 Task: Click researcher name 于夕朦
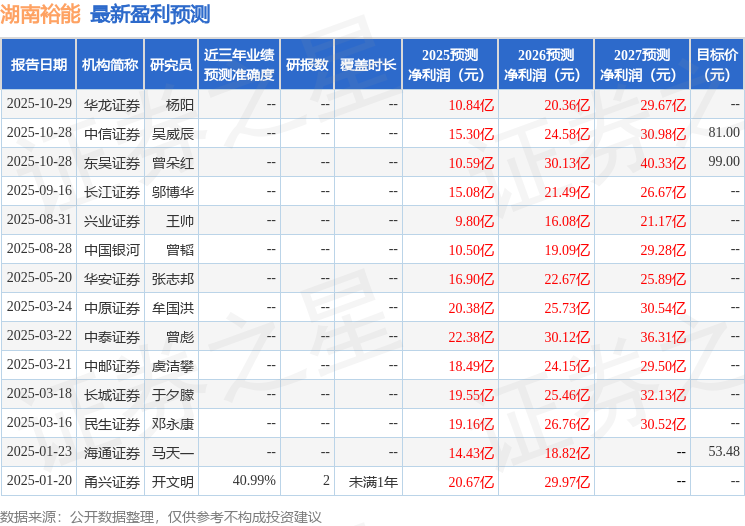173,395
